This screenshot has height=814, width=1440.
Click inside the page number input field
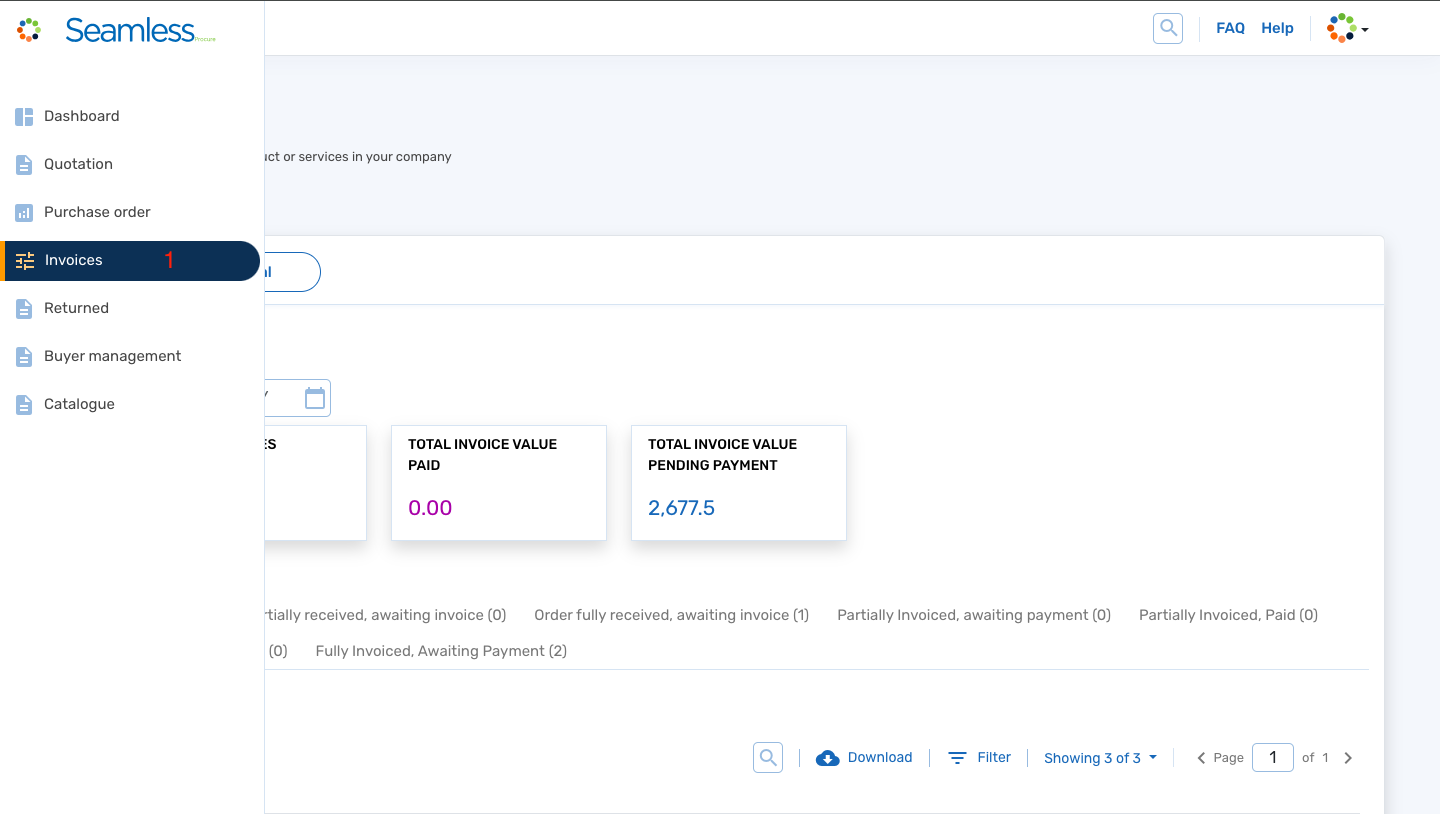click(x=1272, y=757)
